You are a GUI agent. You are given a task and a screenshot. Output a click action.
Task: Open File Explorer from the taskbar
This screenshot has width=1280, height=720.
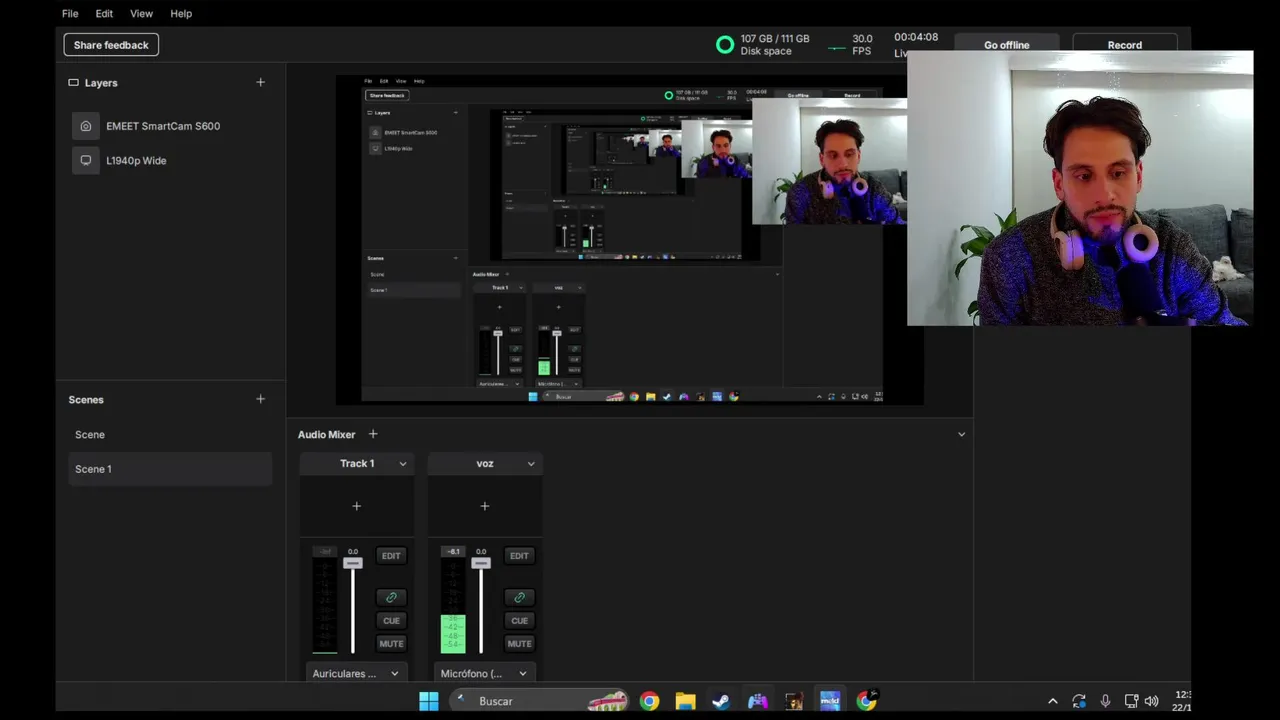(685, 701)
